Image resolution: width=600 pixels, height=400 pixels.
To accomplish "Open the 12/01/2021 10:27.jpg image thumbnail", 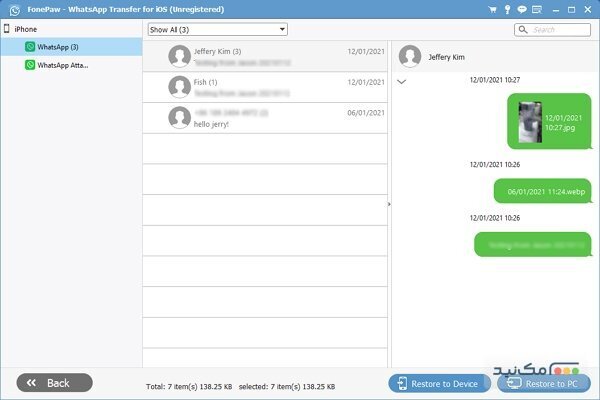I will 530,122.
